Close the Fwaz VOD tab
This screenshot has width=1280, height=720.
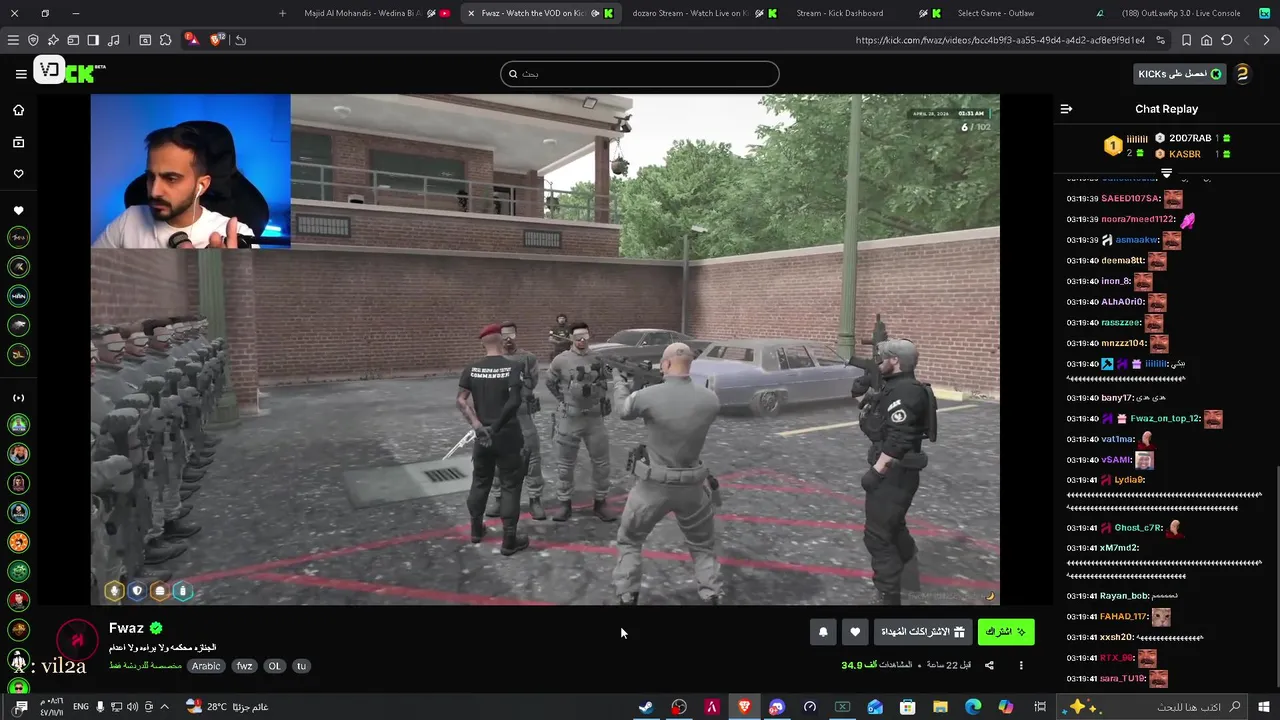coord(471,13)
